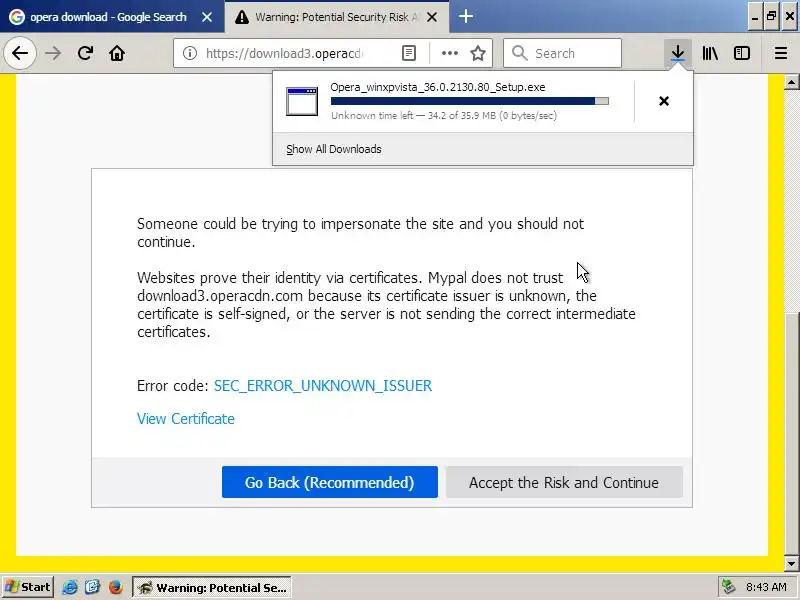
Task: Click the Opera download progress bar
Action: click(469, 101)
